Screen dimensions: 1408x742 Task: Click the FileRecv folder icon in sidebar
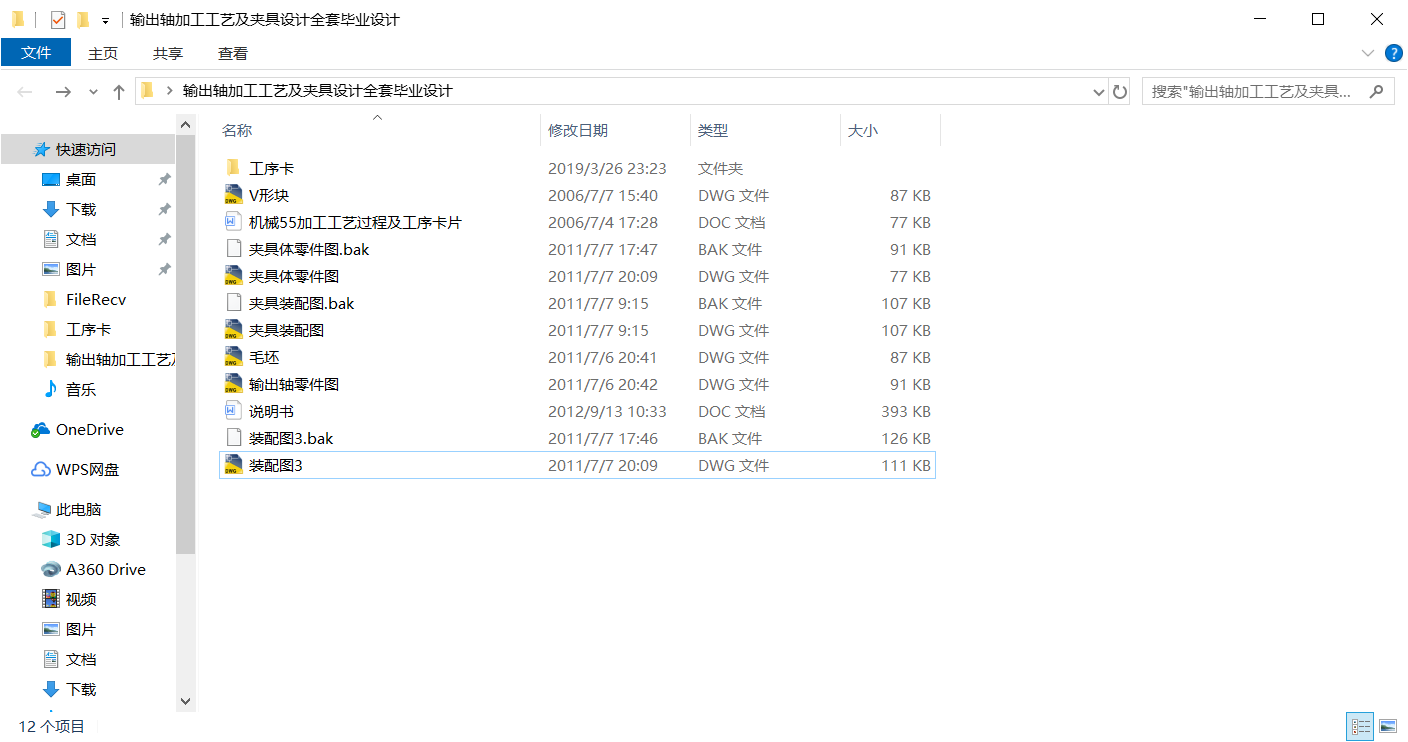click(51, 299)
